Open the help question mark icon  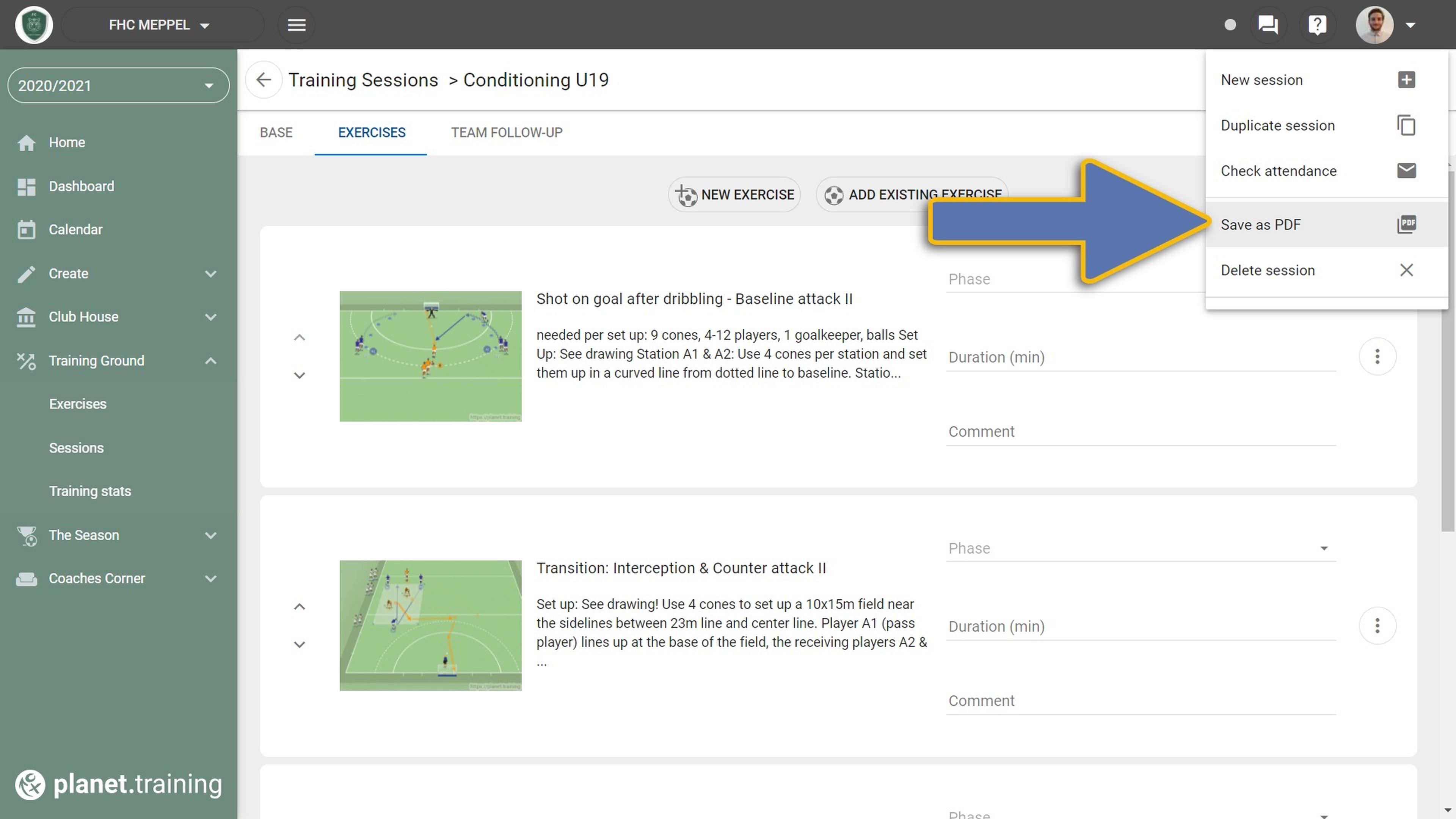[x=1317, y=25]
